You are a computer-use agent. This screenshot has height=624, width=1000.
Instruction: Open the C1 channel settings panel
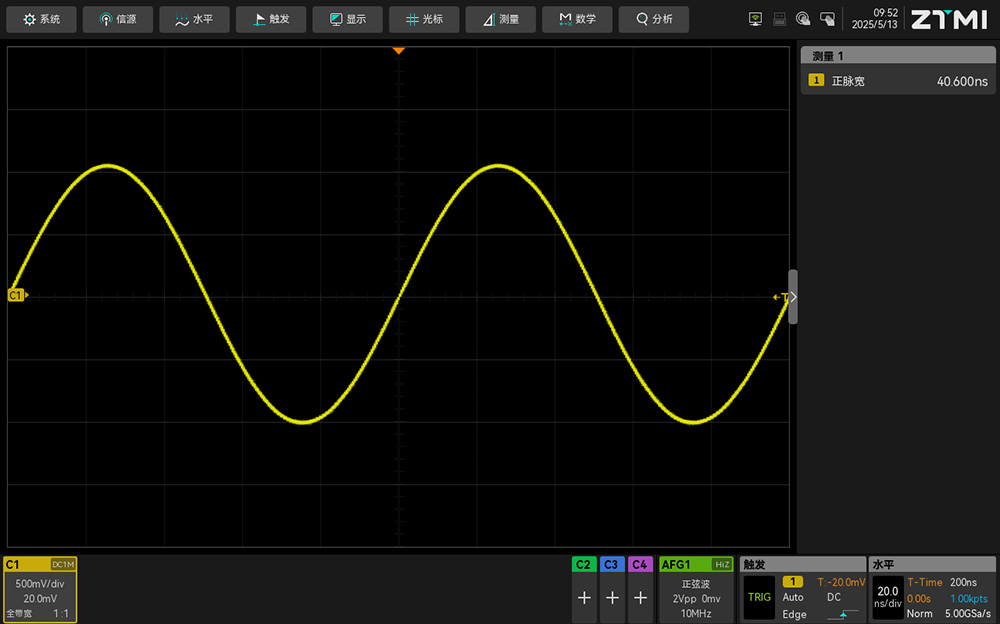click(x=40, y=590)
